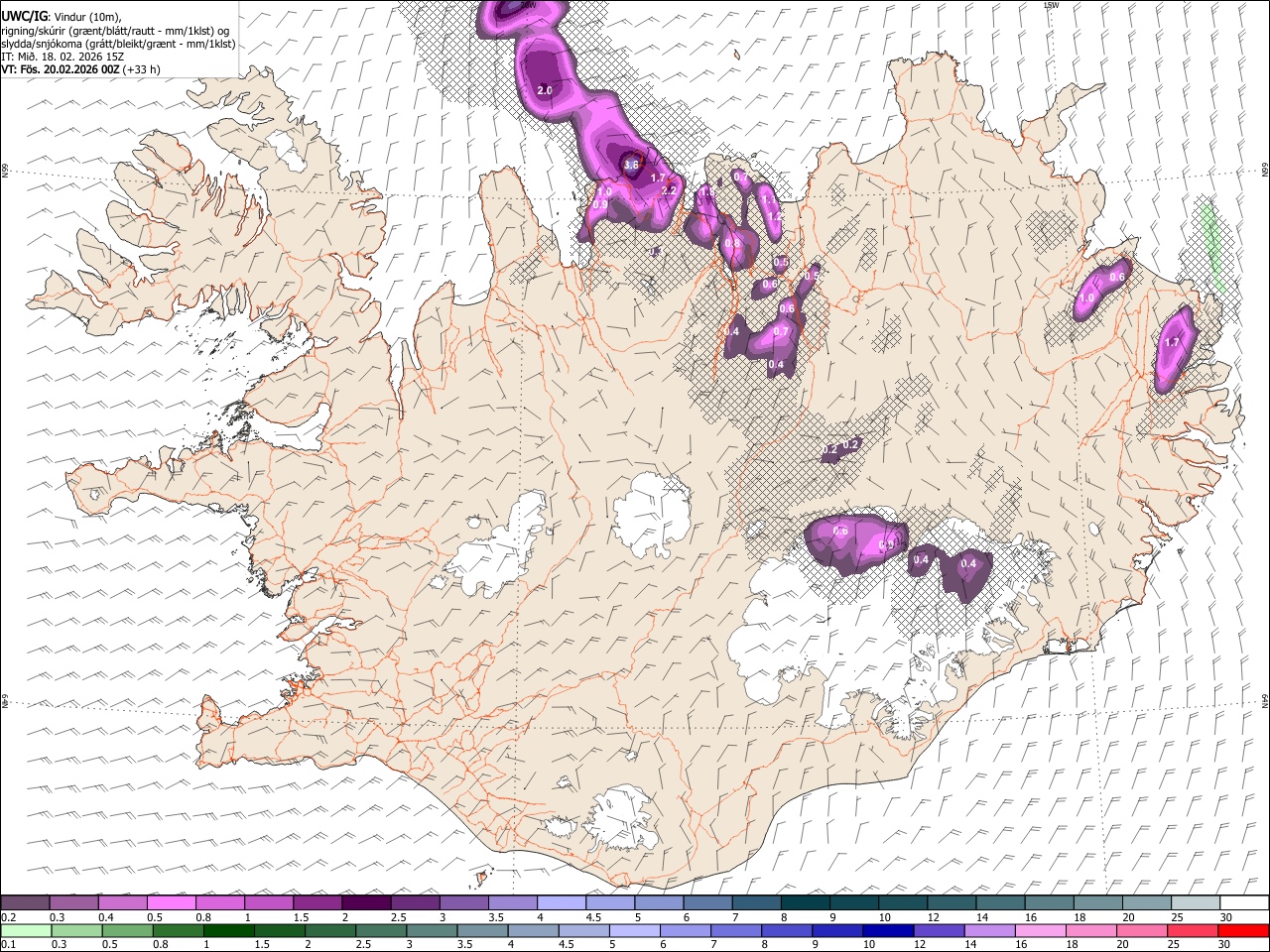
Task: Pick the pale grey 25–30 swatch, upper scale
Action: point(1196,902)
